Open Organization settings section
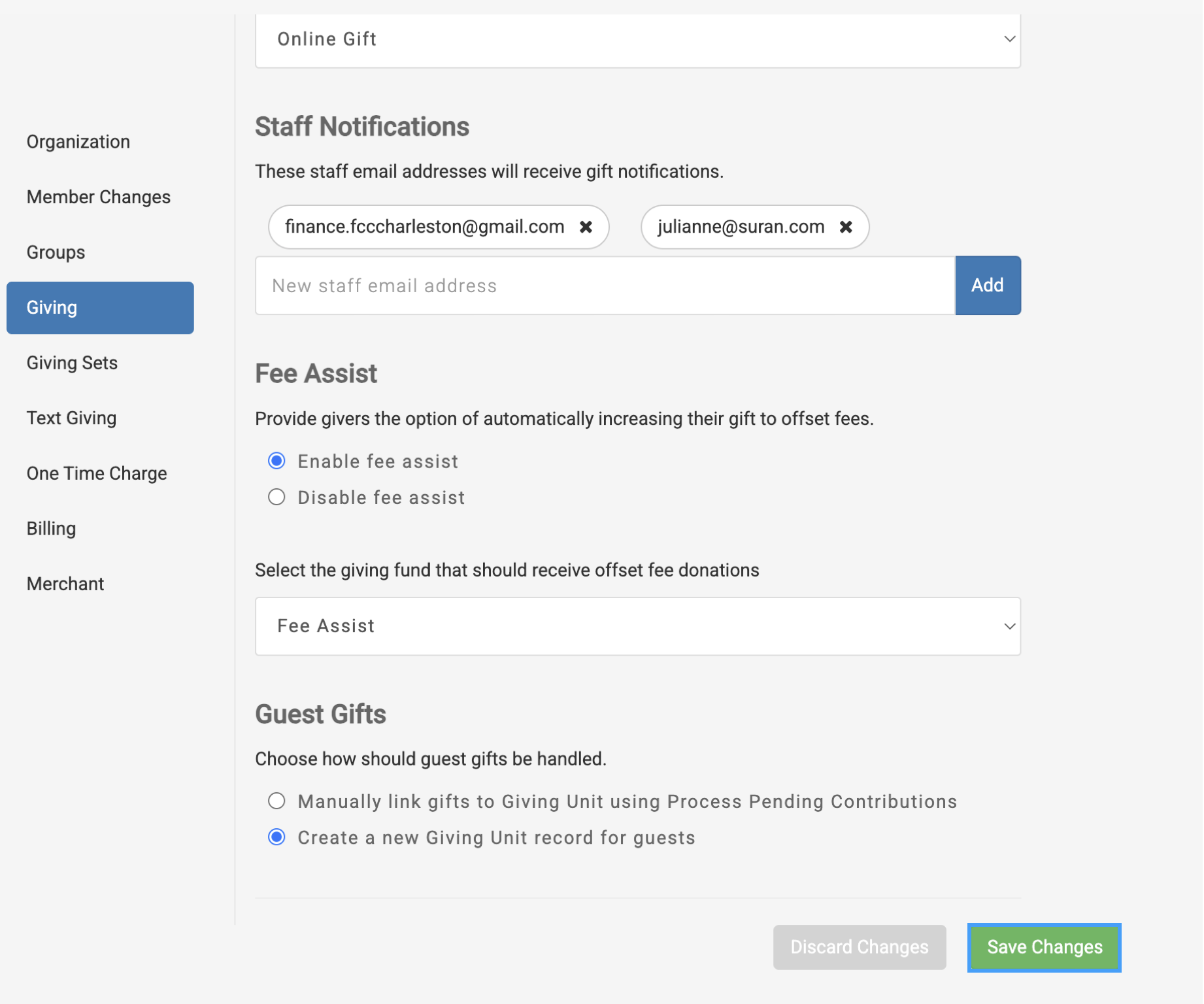 [x=78, y=142]
